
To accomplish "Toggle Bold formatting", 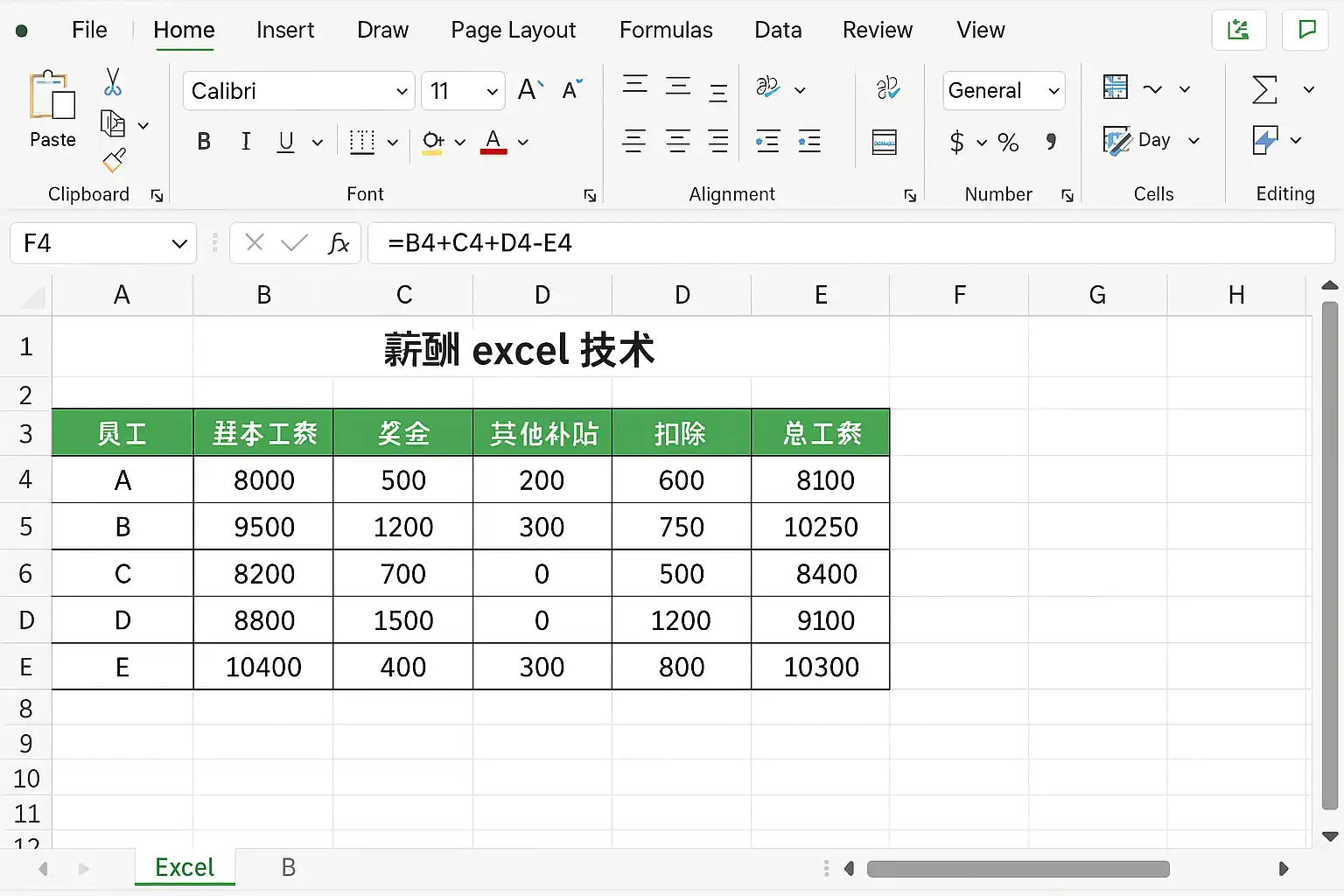I will [204, 142].
